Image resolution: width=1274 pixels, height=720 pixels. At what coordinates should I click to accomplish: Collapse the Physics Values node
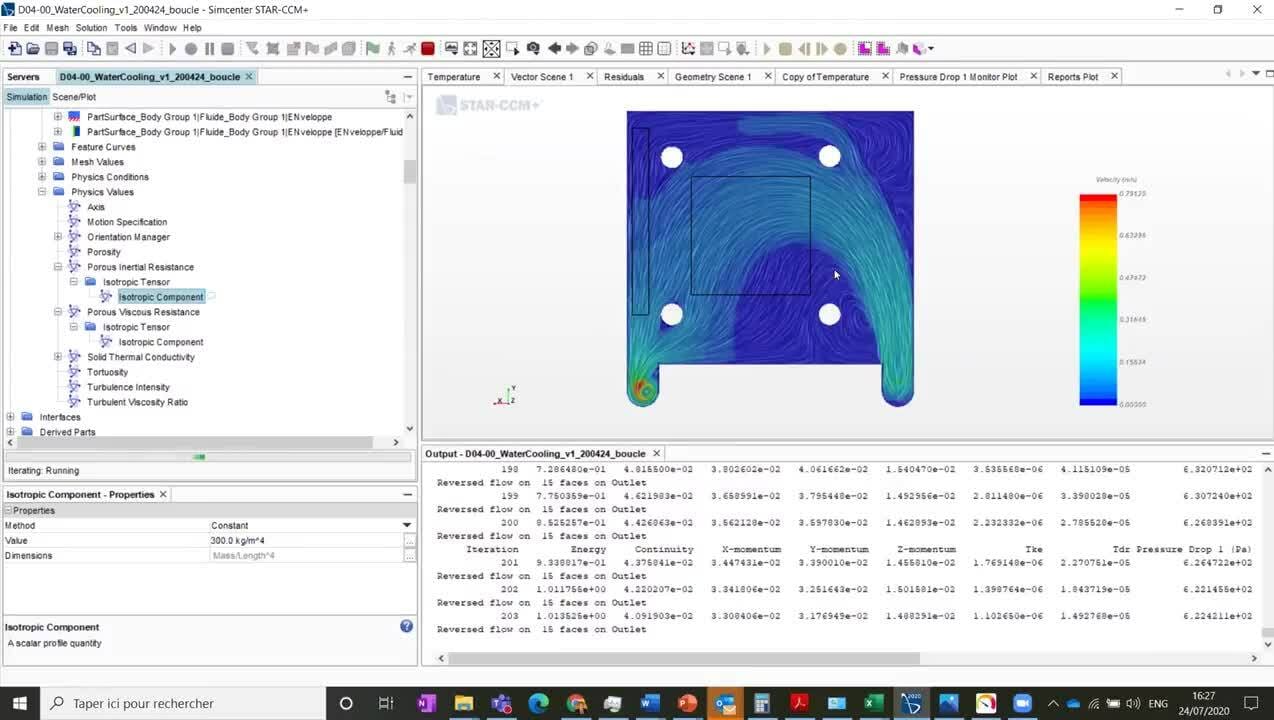click(x=42, y=192)
